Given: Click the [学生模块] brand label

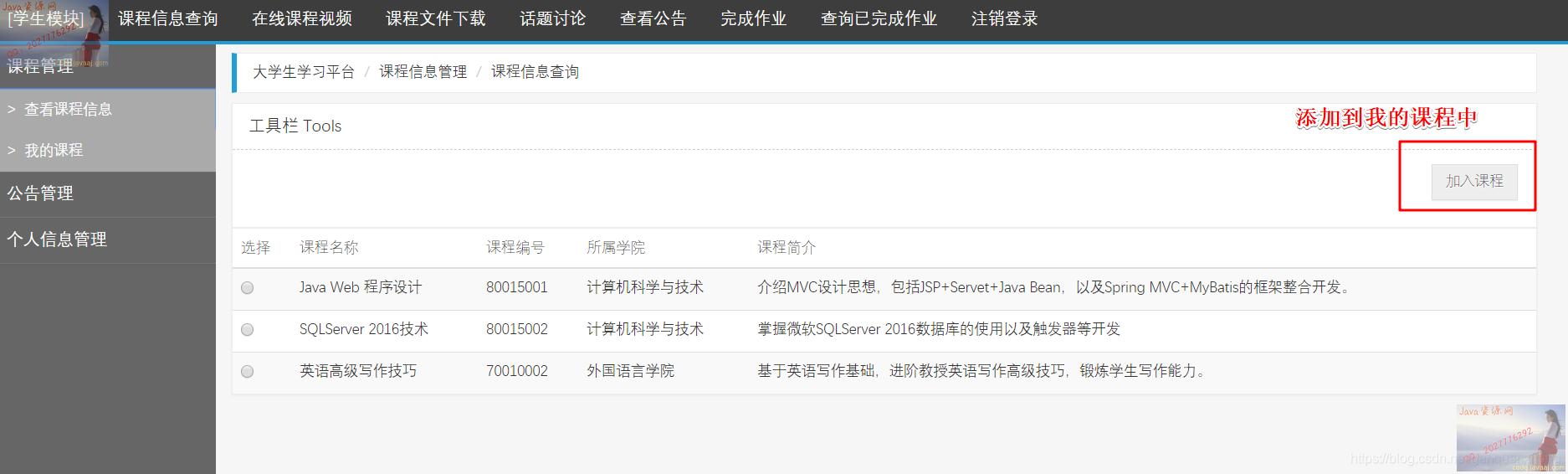Looking at the screenshot, I should [x=46, y=18].
